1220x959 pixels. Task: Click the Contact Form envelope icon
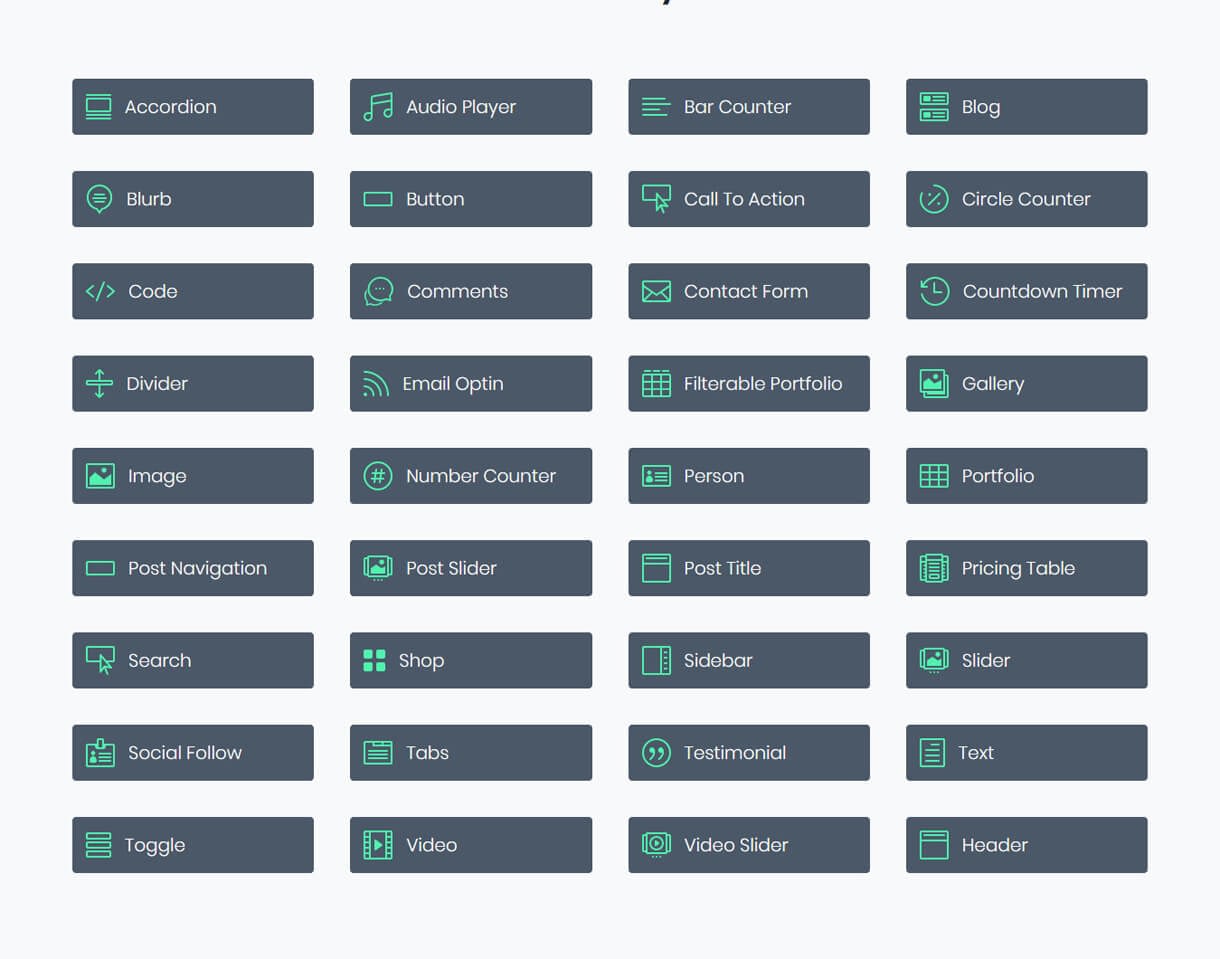click(656, 291)
